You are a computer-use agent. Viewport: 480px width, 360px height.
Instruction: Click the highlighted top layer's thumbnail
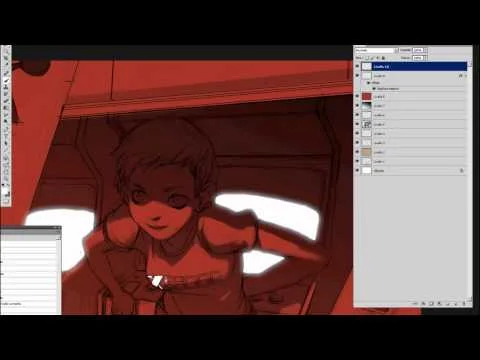pos(367,67)
